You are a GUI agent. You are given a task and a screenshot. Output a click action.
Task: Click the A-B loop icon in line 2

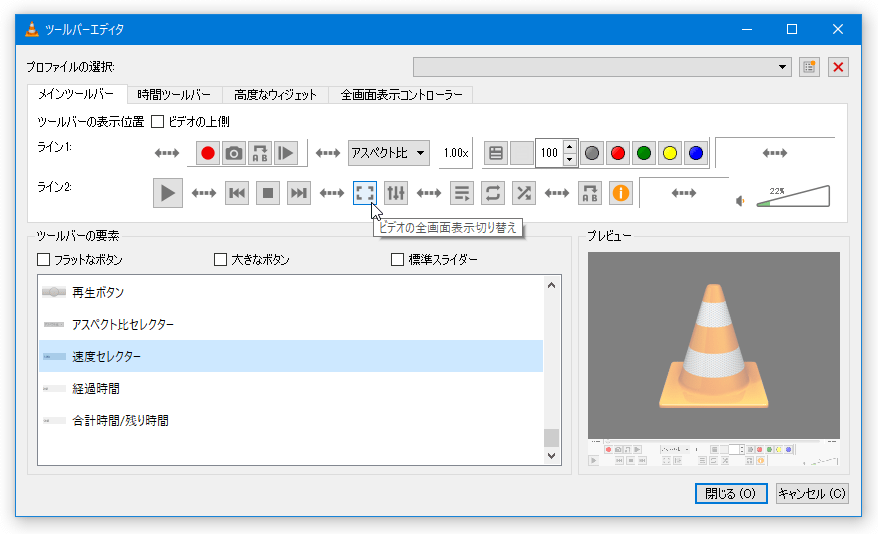point(590,193)
